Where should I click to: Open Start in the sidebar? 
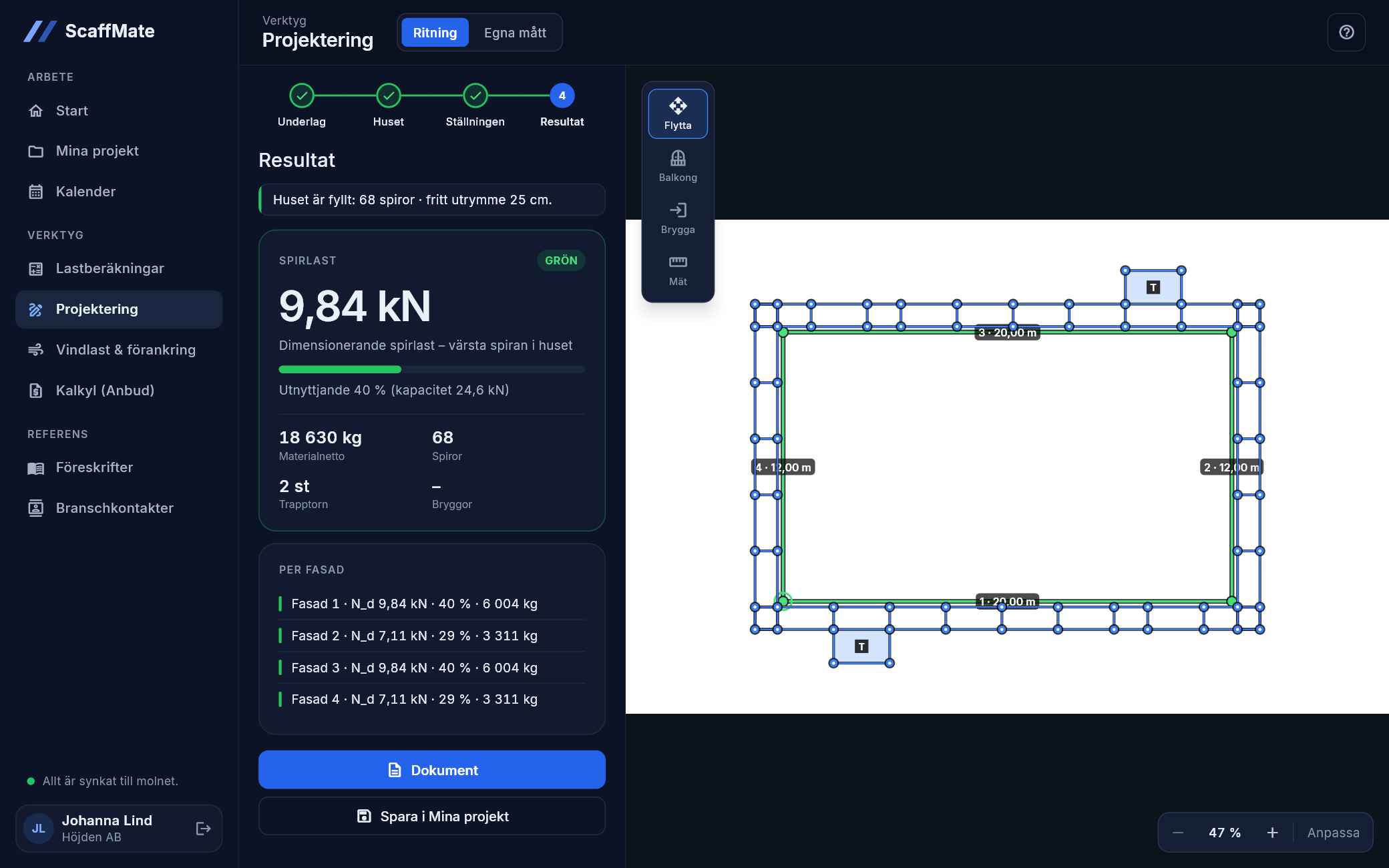[x=119, y=111]
